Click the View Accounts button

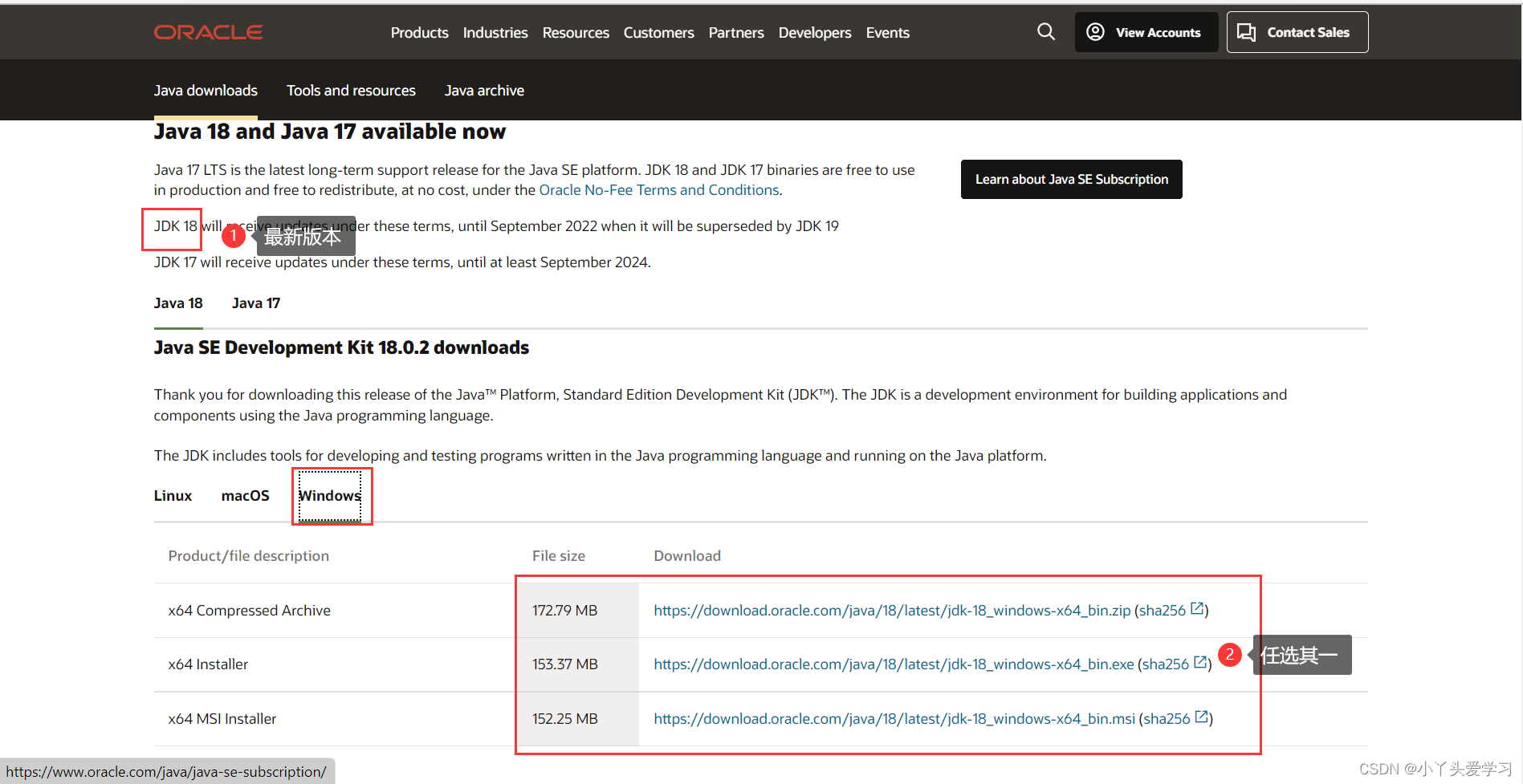coord(1146,32)
